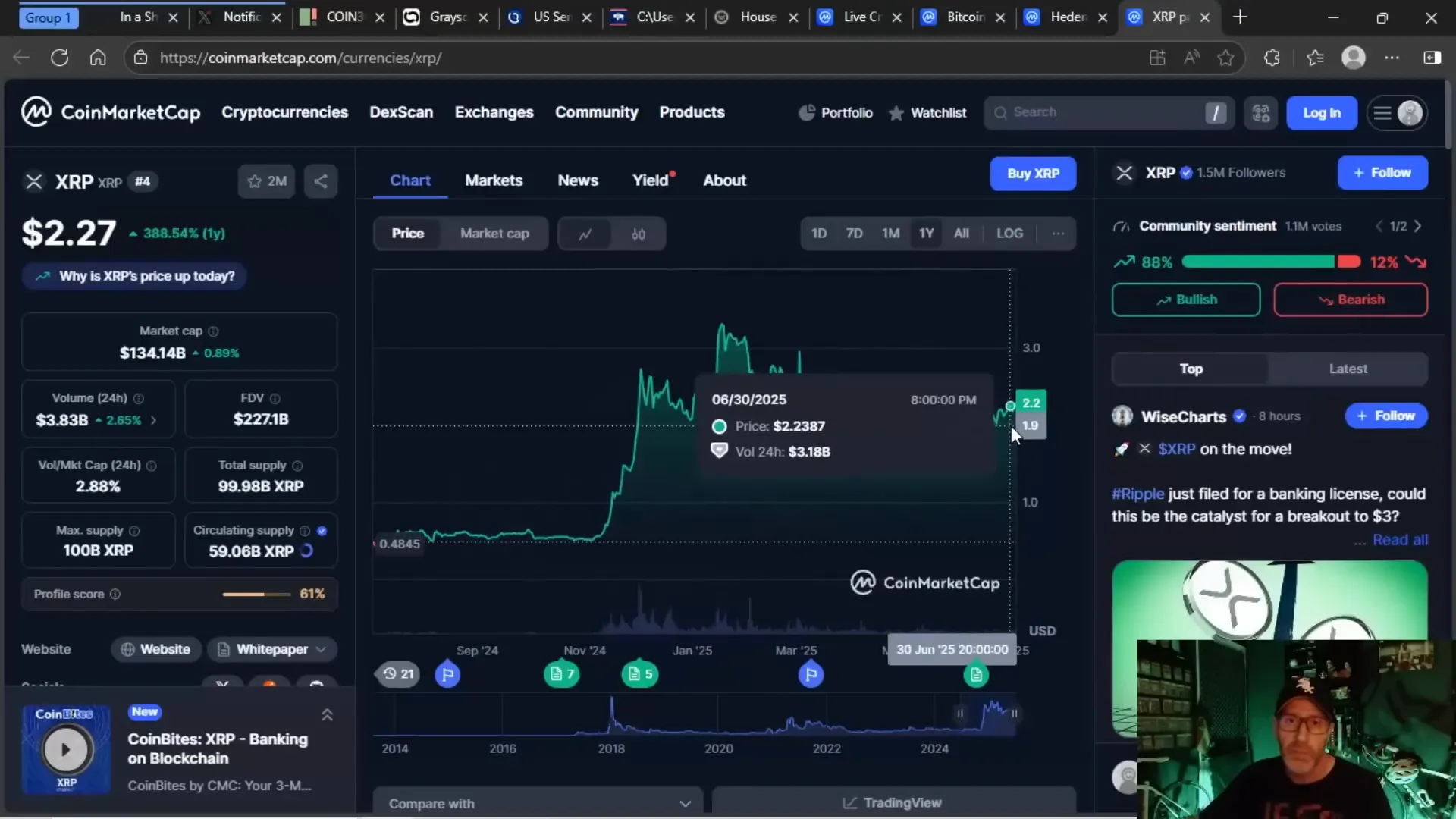The width and height of the screenshot is (1456, 819).
Task: Click the news marker with 7
Action: point(562,674)
